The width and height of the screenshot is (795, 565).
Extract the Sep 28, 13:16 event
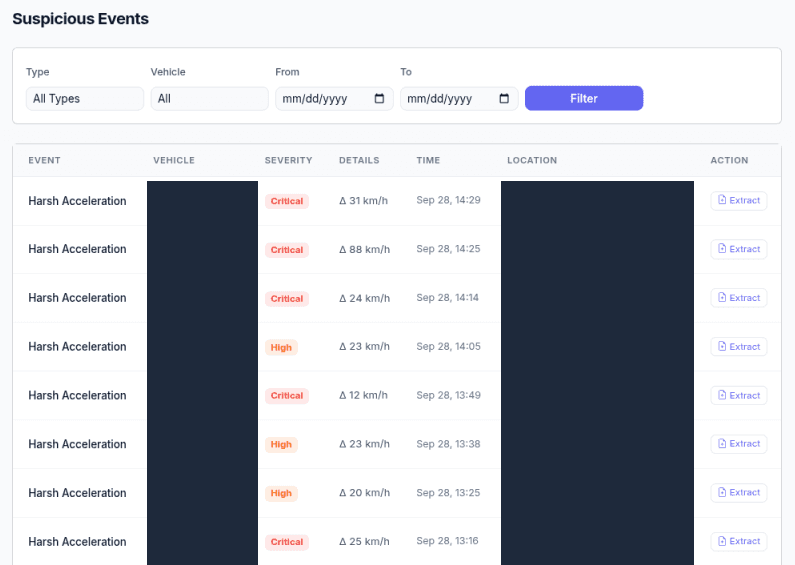(x=739, y=541)
